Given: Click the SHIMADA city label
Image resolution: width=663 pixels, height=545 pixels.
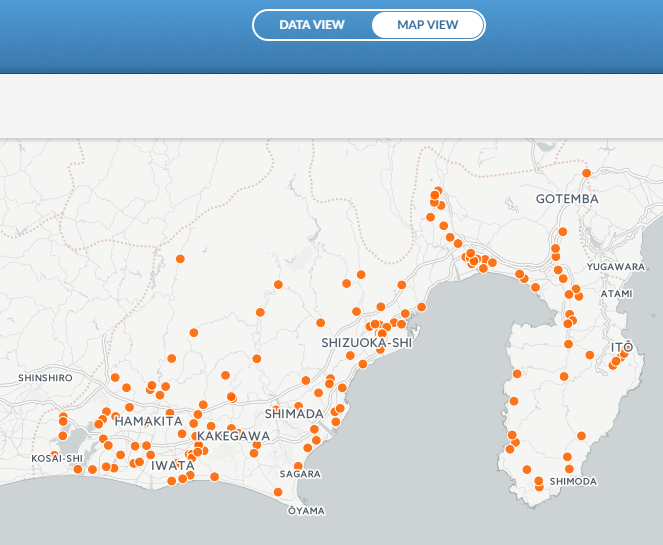Looking at the screenshot, I should 294,414.
